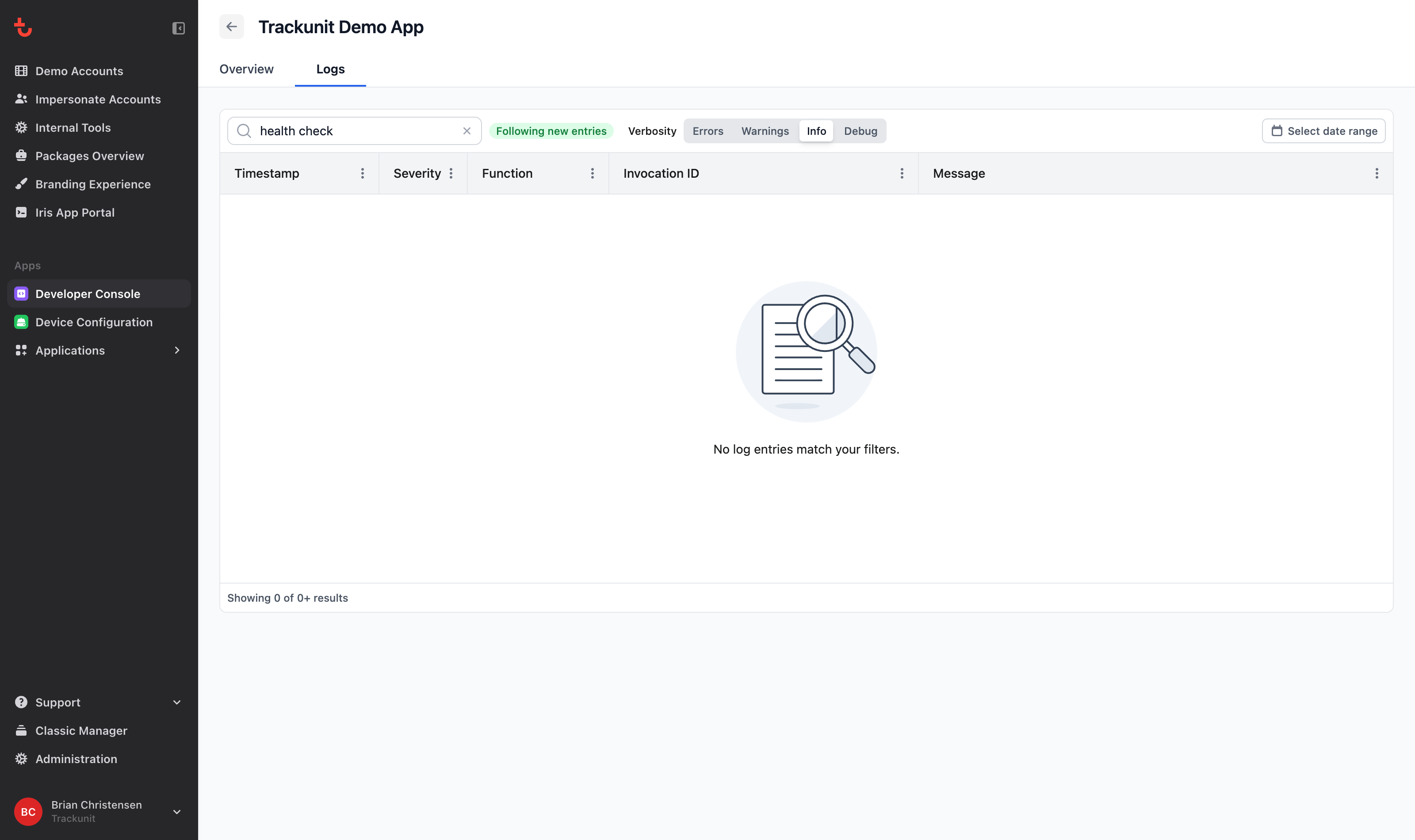Click the No log entries match message
Image resolution: width=1415 pixels, height=840 pixels.
806,449
